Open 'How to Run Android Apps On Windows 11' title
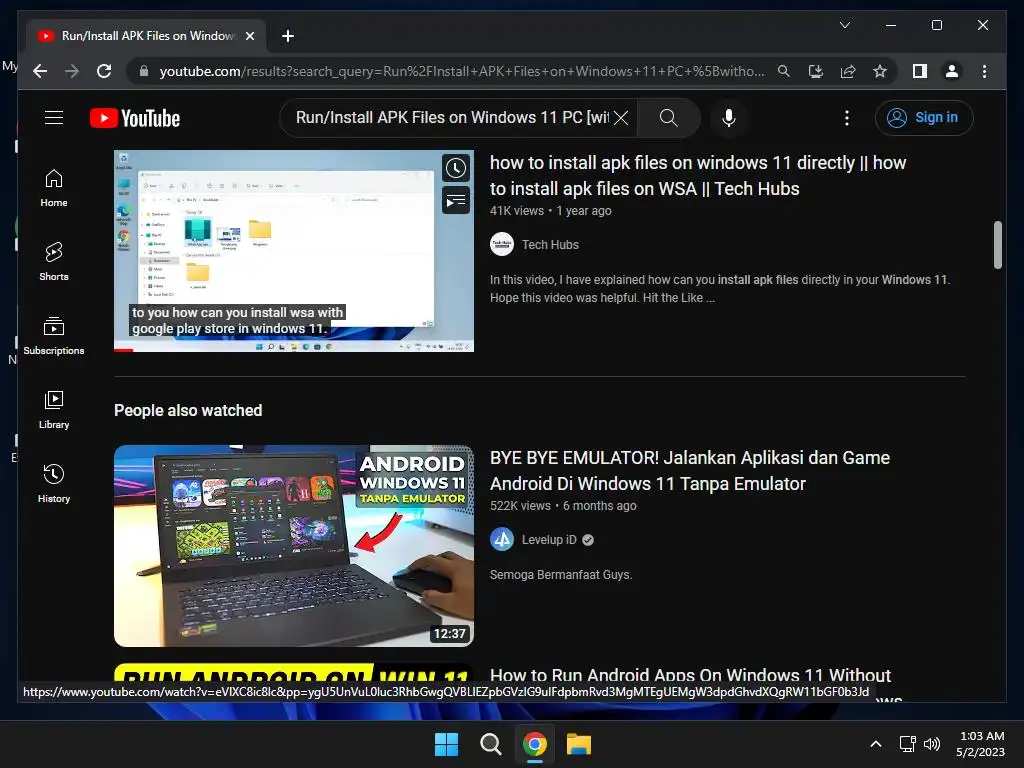The image size is (1024, 768). [690, 675]
